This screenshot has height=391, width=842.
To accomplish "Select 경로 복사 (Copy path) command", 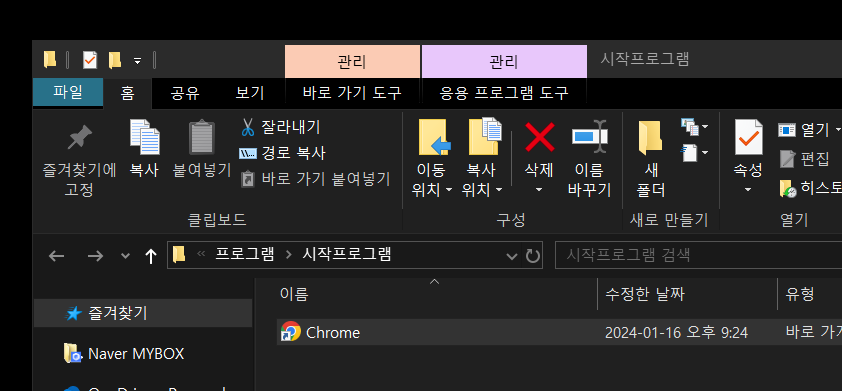I will coord(282,153).
